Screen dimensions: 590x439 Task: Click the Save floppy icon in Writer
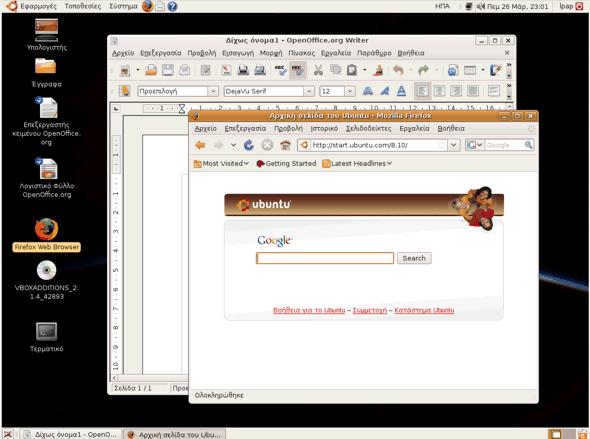coord(168,70)
